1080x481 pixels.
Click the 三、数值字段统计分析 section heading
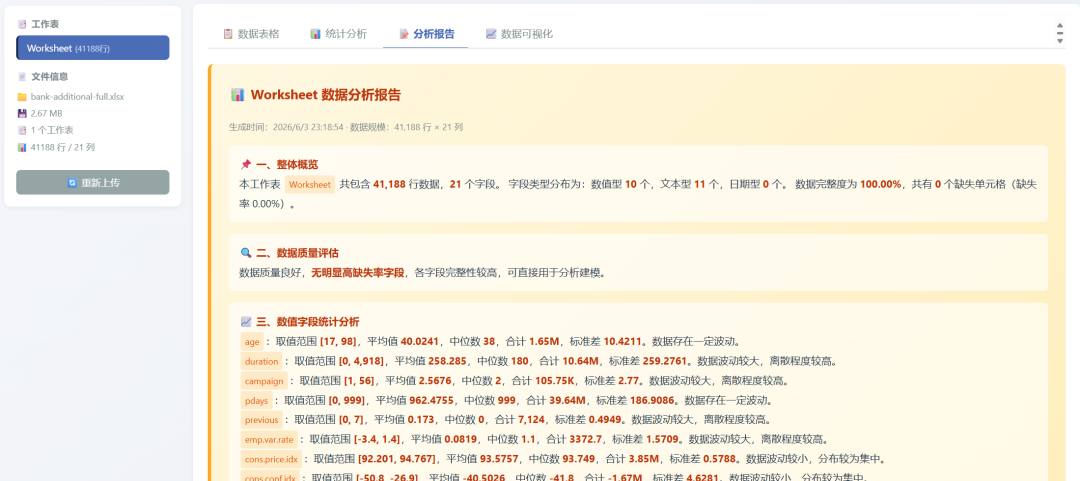coord(308,322)
